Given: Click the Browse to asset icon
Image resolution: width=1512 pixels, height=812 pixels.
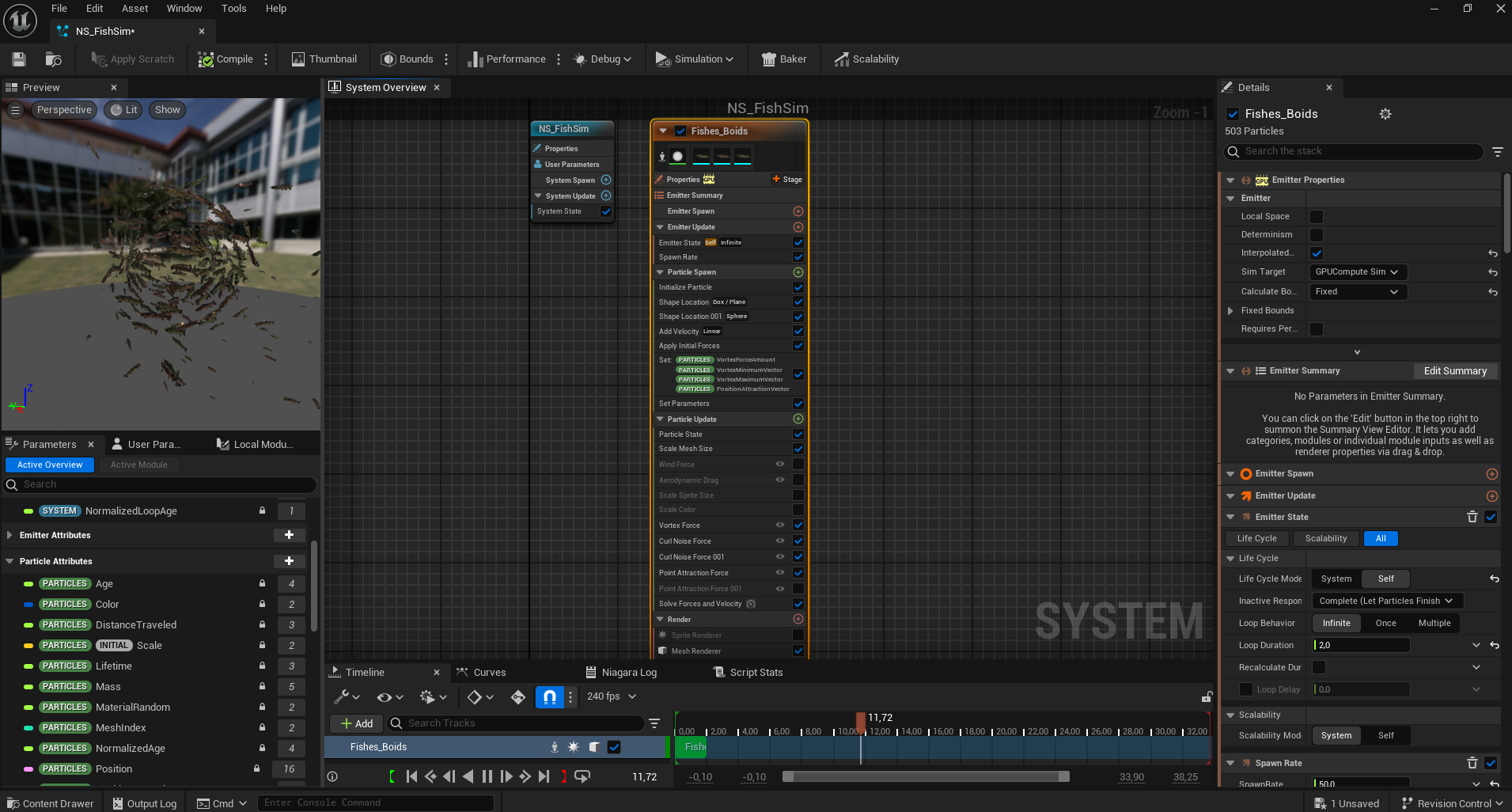Looking at the screenshot, I should coord(53,59).
